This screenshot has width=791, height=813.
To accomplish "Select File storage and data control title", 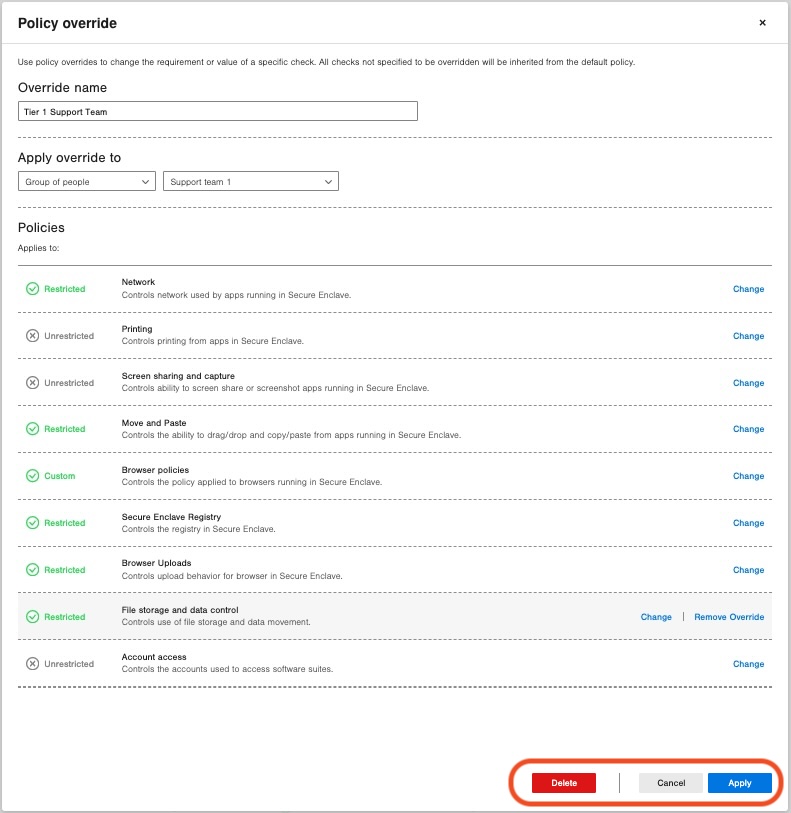I will click(180, 610).
